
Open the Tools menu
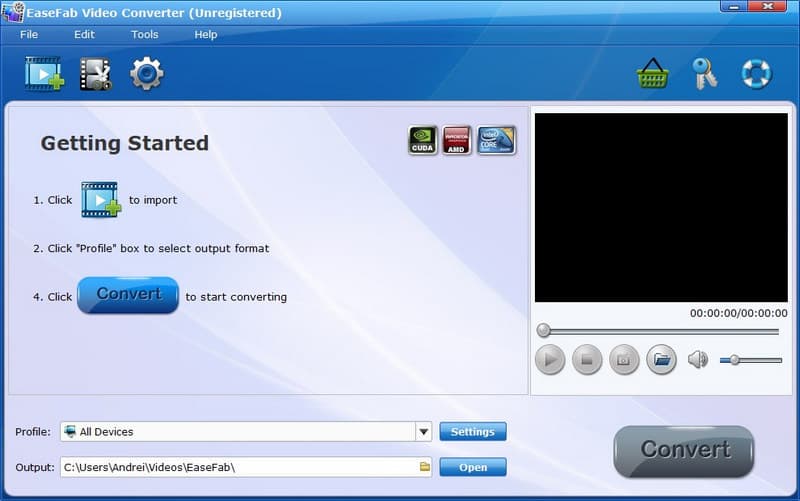[144, 35]
